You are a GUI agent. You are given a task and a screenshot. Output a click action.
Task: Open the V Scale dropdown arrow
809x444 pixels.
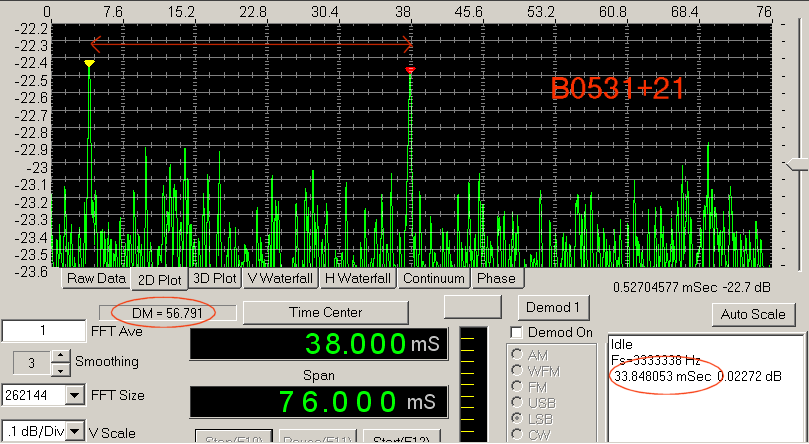point(75,431)
